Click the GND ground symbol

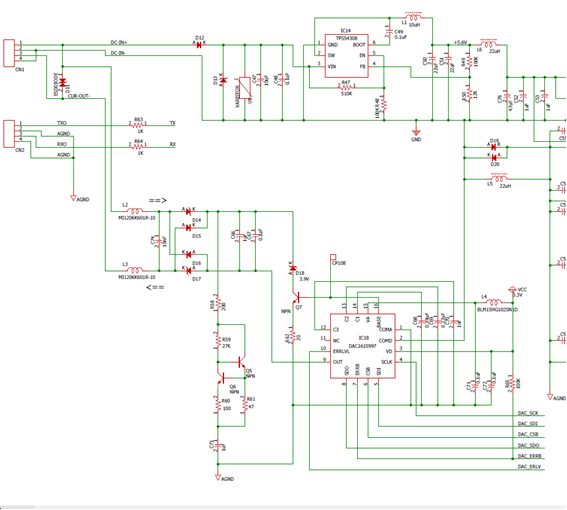(416, 133)
